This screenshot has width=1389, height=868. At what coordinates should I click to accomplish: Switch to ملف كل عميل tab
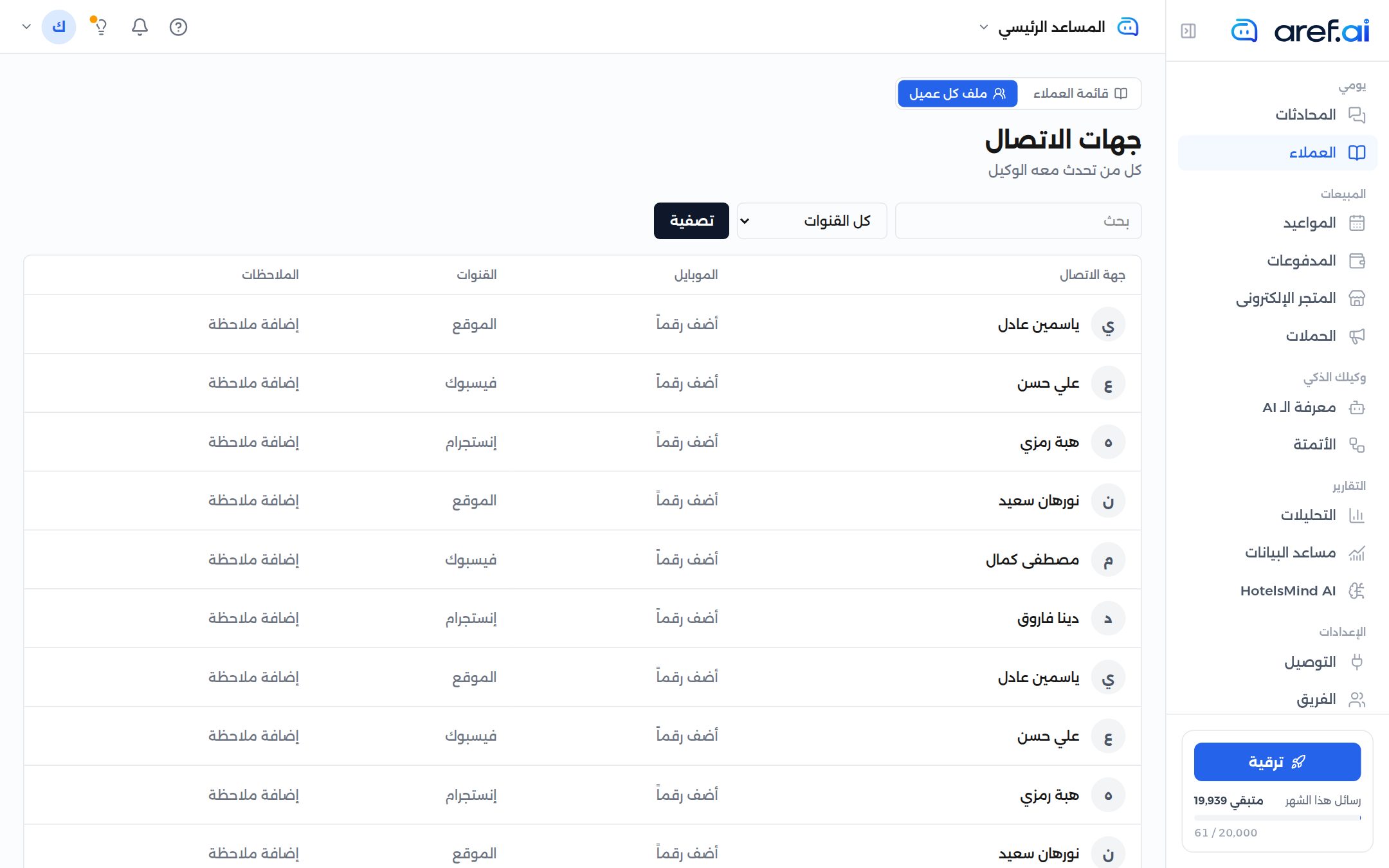point(958,94)
